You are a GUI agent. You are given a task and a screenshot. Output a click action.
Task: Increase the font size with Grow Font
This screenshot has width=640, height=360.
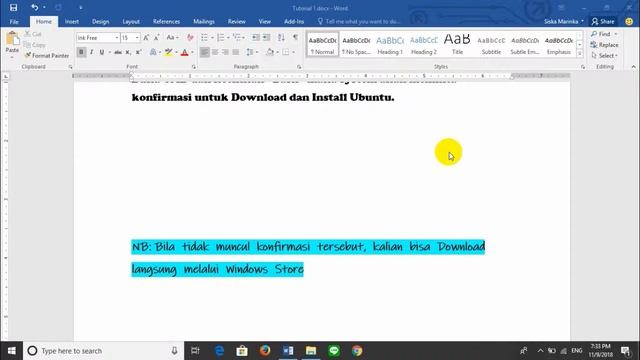point(146,38)
